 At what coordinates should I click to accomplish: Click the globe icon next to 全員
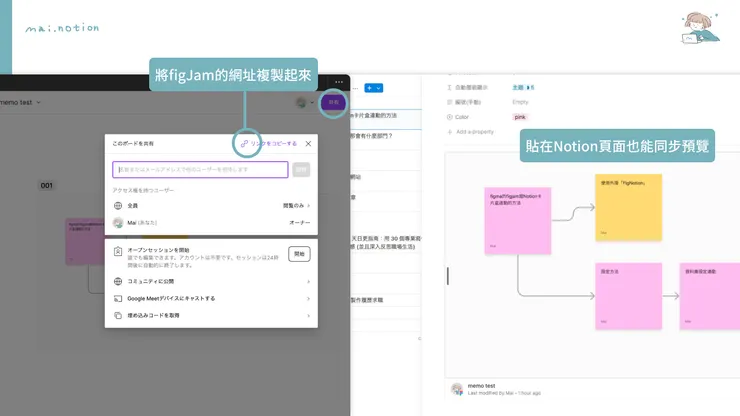[x=118, y=205]
